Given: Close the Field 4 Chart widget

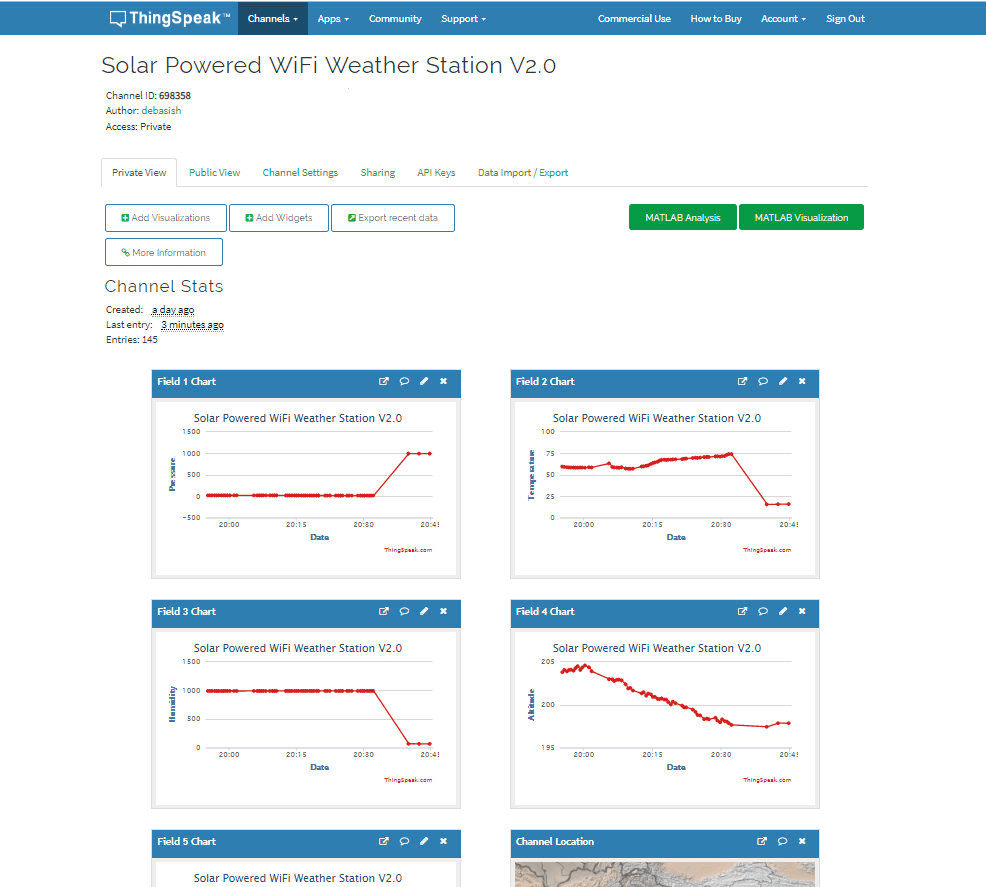Looking at the screenshot, I should coord(802,611).
